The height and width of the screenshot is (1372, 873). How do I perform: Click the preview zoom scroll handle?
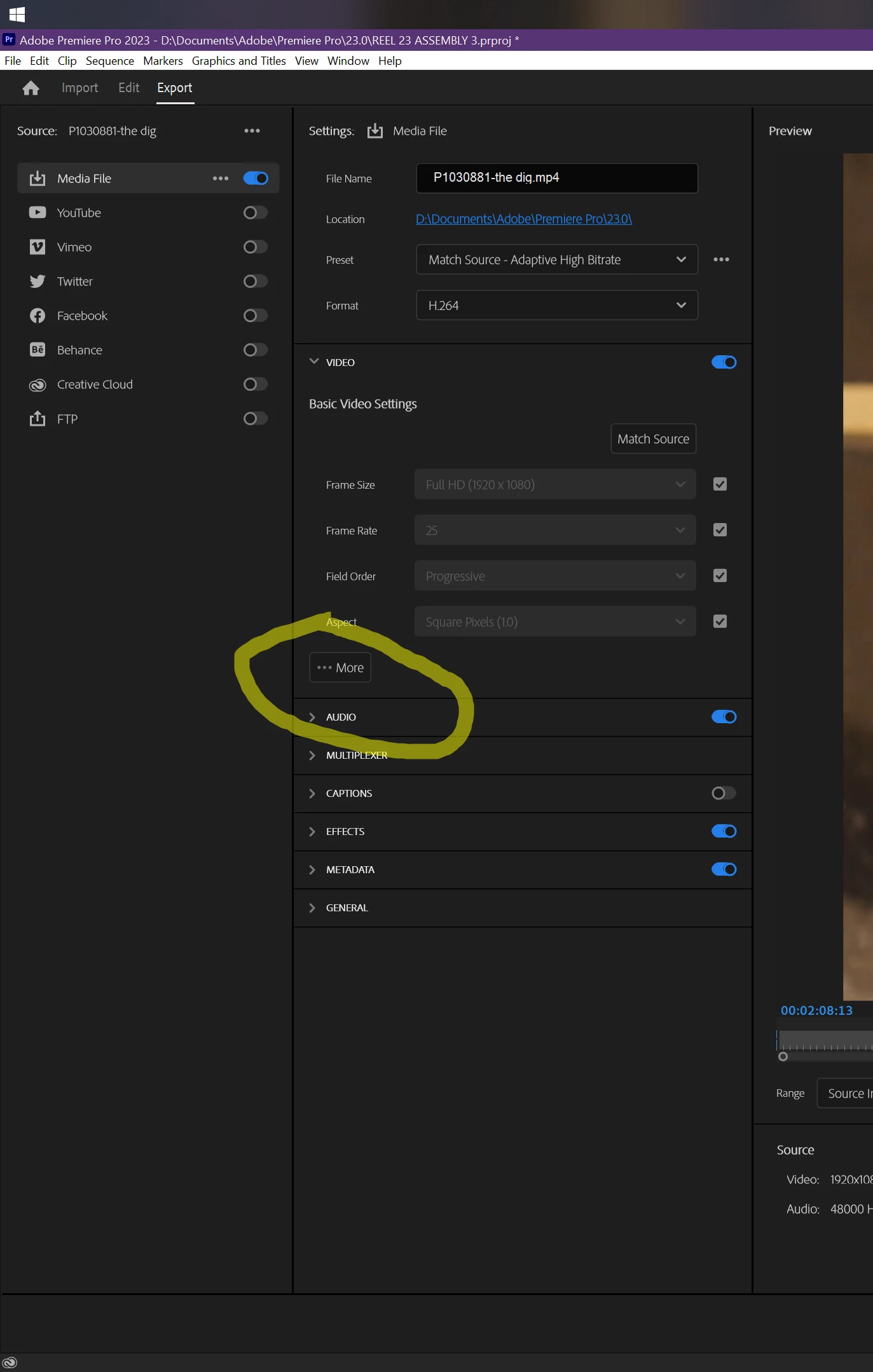(x=783, y=1057)
